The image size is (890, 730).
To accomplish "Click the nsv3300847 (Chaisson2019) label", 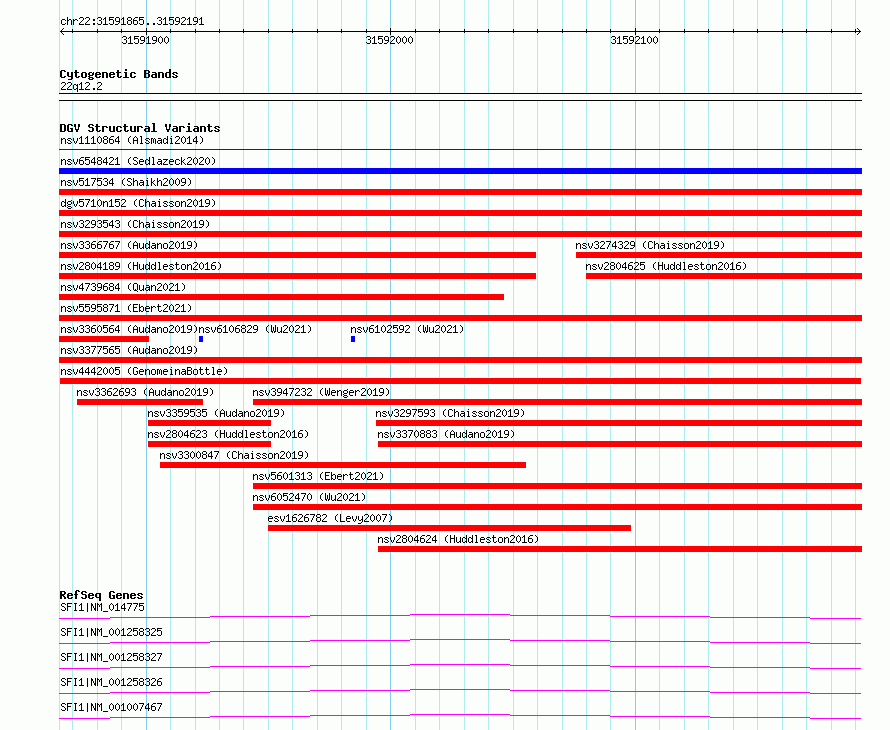I will pos(234,455).
